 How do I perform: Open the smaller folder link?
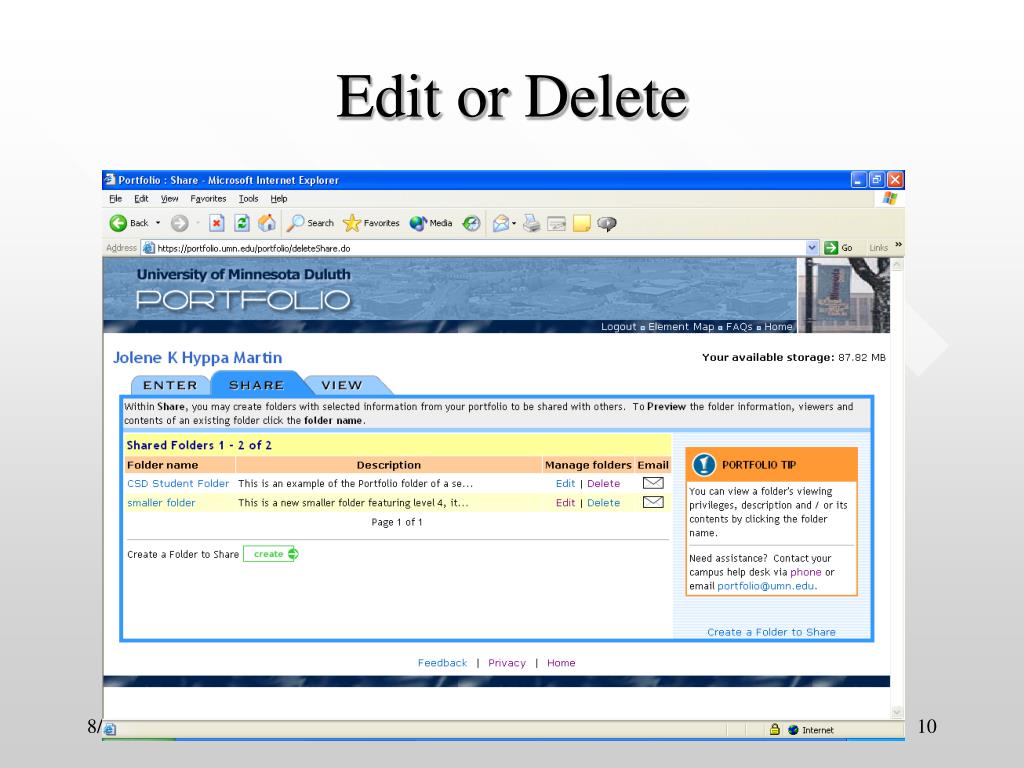[x=161, y=503]
